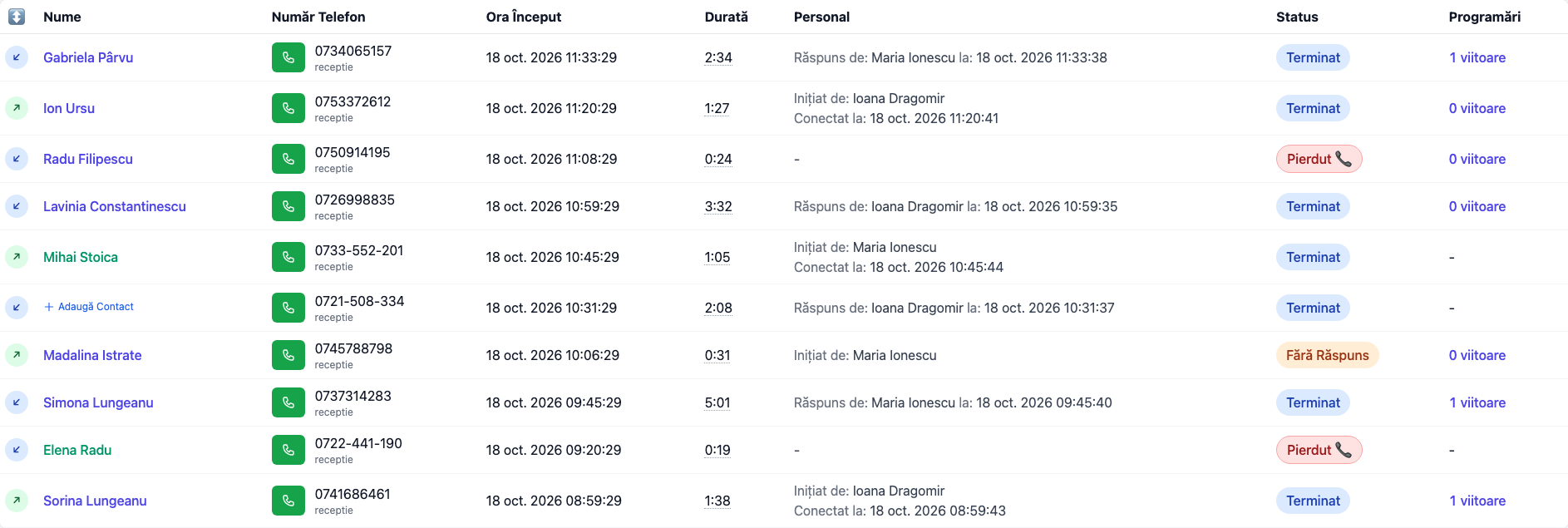1568x528 pixels.
Task: Click outgoing call arrow icon beside Mihai Stoica
Action: point(17,257)
